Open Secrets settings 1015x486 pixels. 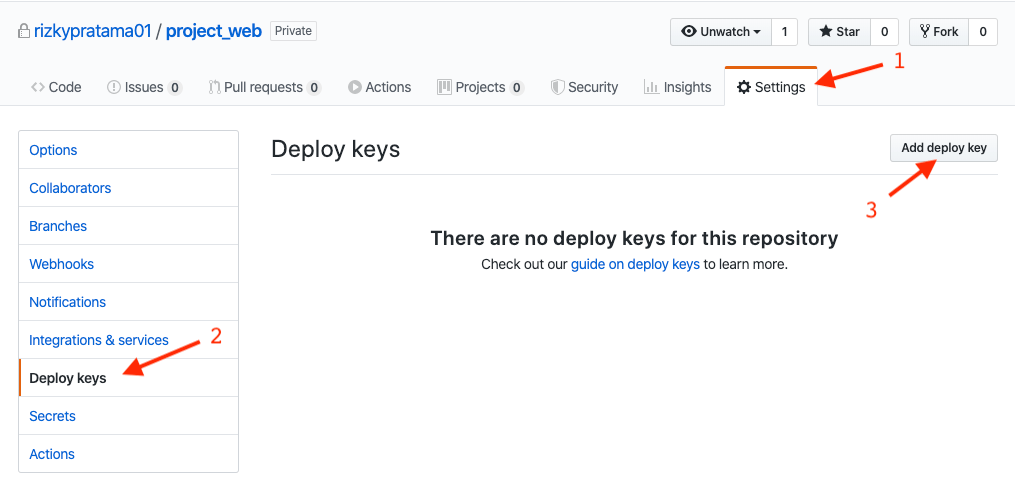pyautogui.click(x=128, y=416)
